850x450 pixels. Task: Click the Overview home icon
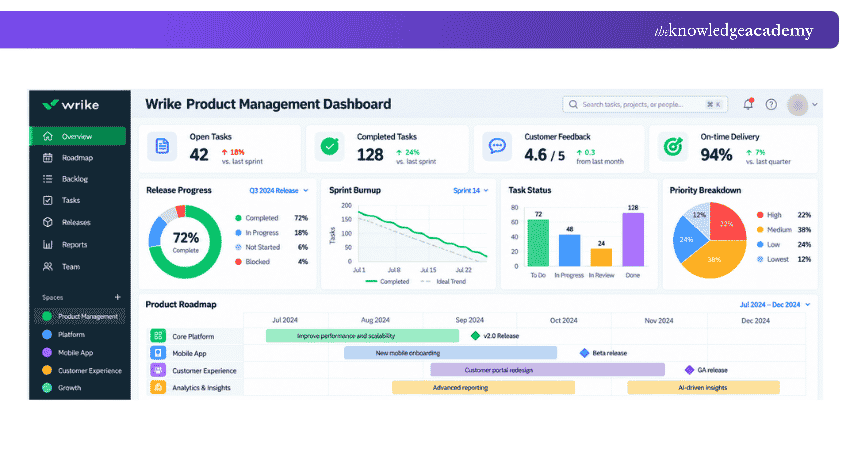click(48, 136)
